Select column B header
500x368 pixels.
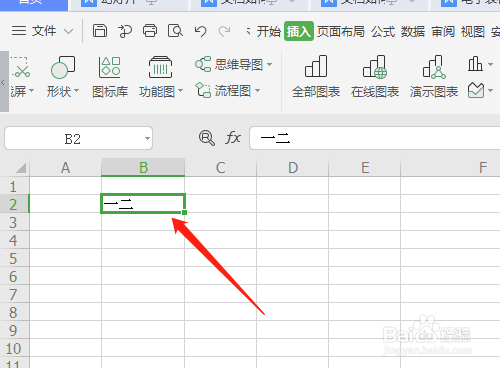143,168
